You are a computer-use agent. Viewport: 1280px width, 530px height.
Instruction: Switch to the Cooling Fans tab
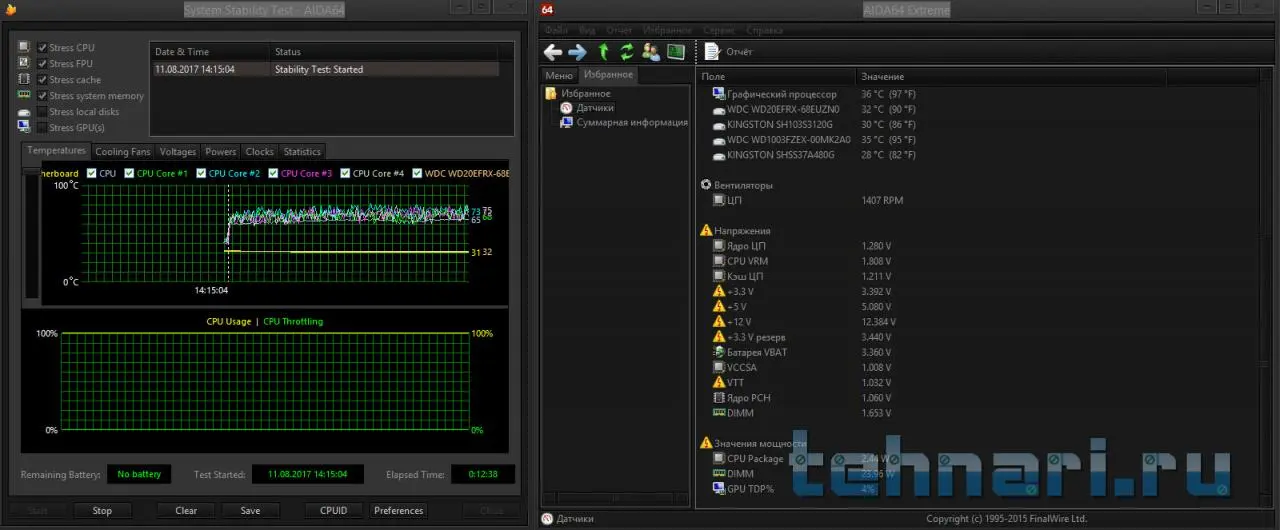click(123, 152)
